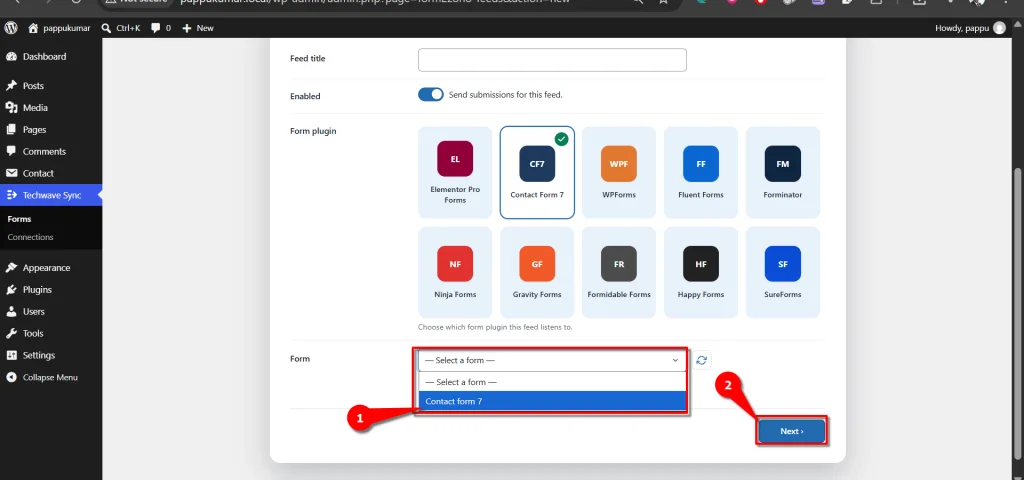Toggle the Enabled feed switch
The height and width of the screenshot is (480, 1024).
[x=430, y=95]
